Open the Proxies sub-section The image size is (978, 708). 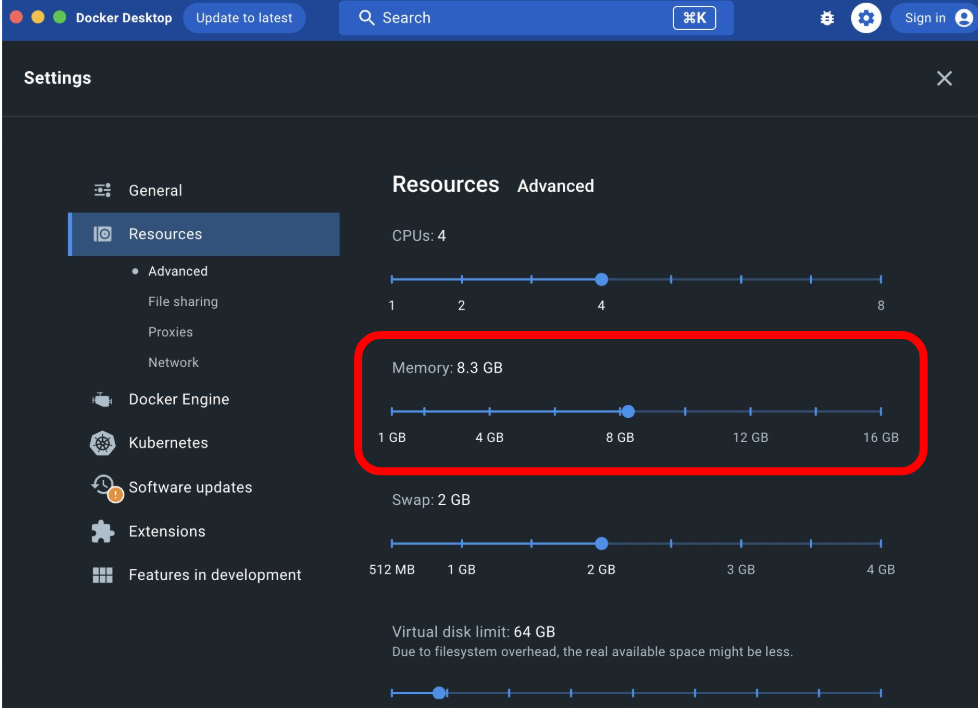pos(170,332)
